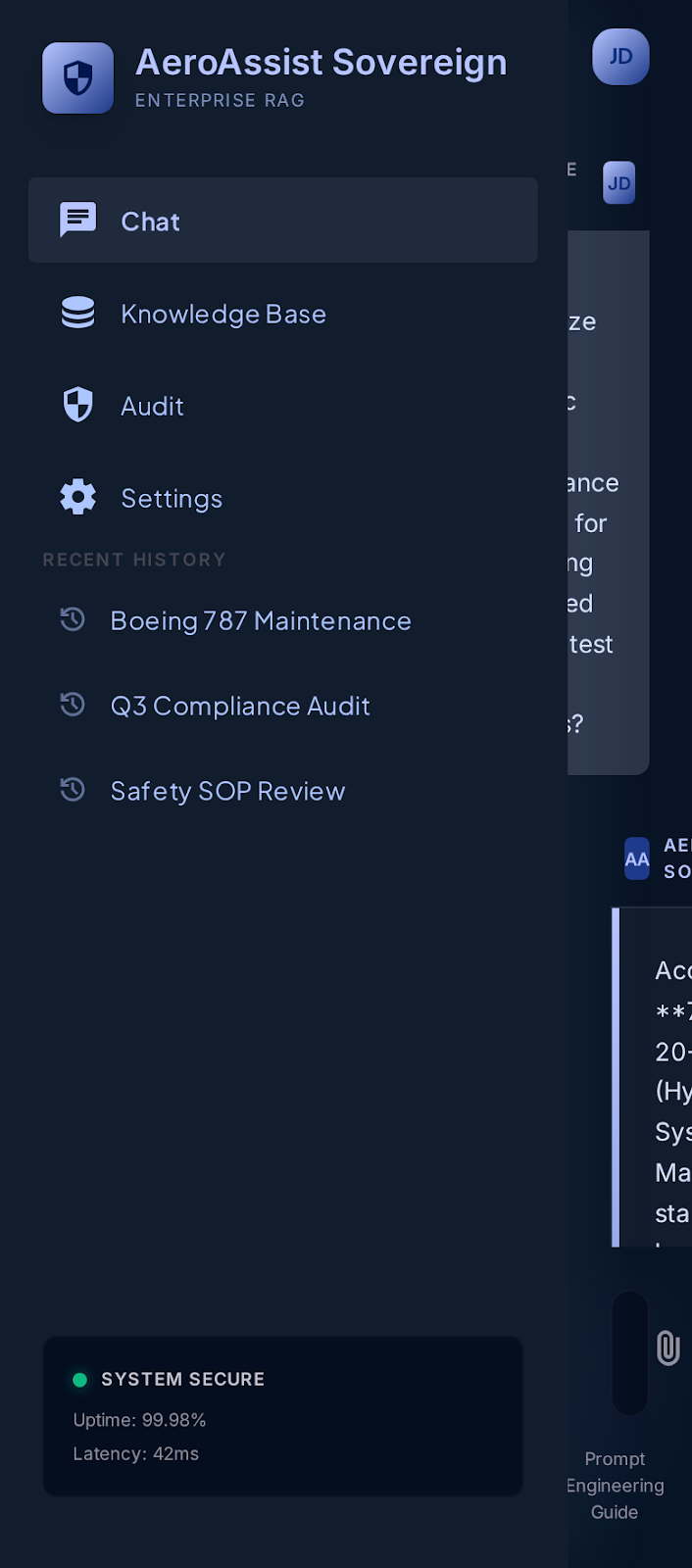Open Safety SOP Review history entry

(x=283, y=791)
